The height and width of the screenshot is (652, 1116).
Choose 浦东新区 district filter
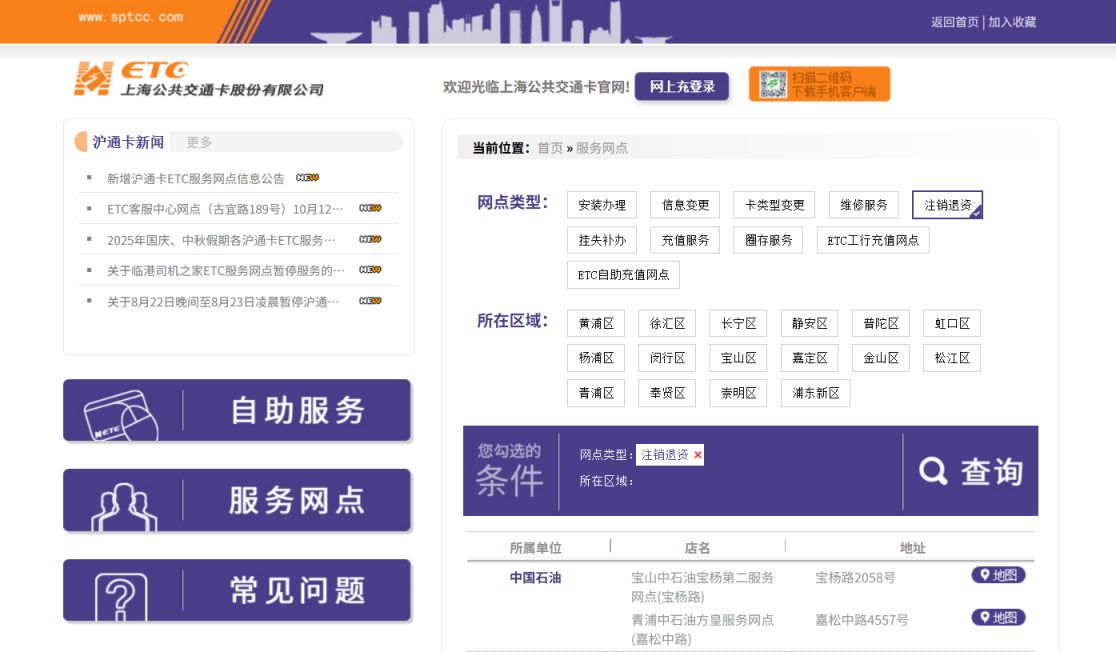coord(815,393)
